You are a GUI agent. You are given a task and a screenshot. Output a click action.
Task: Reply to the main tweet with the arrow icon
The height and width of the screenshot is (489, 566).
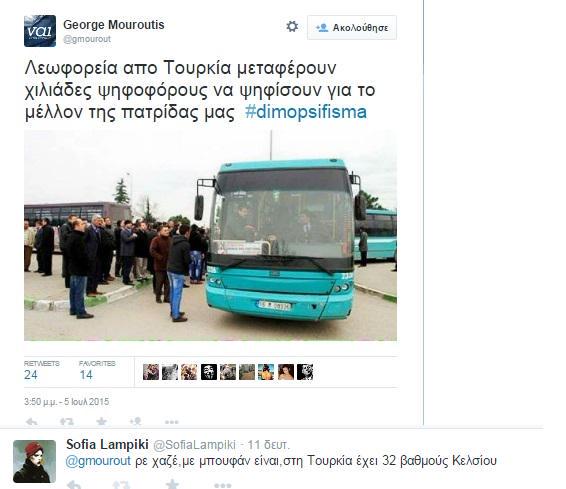(x=32, y=421)
